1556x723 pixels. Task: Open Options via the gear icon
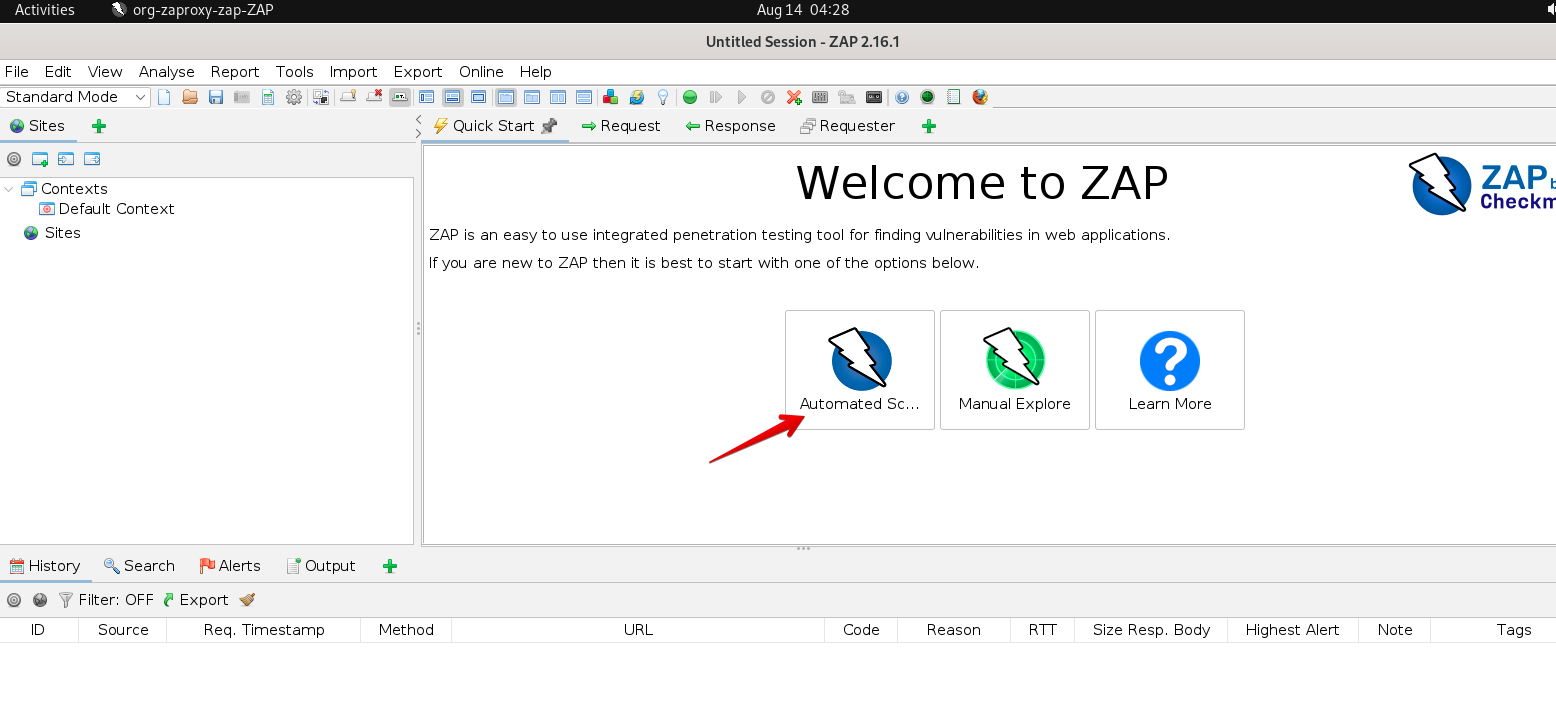coord(294,97)
